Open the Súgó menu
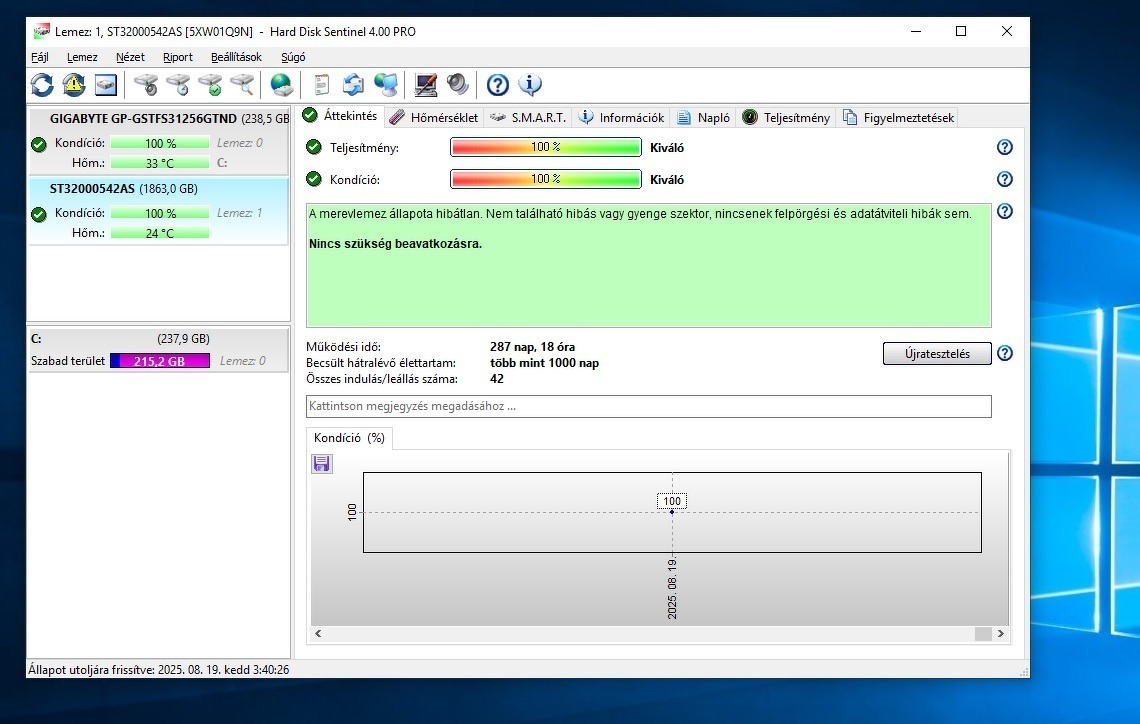The height and width of the screenshot is (724, 1140). [293, 57]
